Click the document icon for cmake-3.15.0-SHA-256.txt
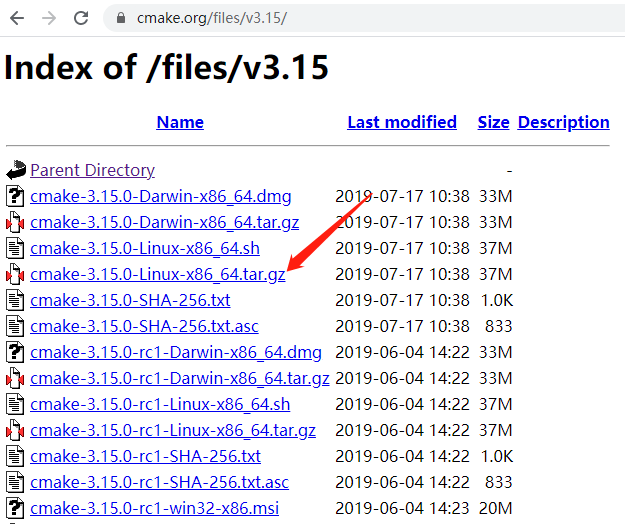625x524 pixels. click(x=15, y=300)
